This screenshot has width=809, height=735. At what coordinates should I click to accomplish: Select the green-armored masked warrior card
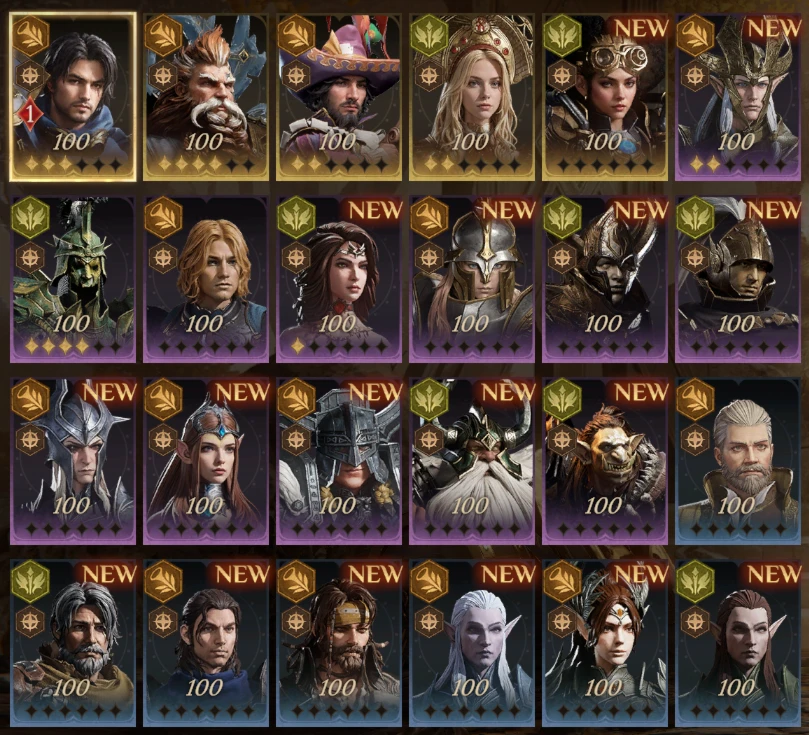73,279
